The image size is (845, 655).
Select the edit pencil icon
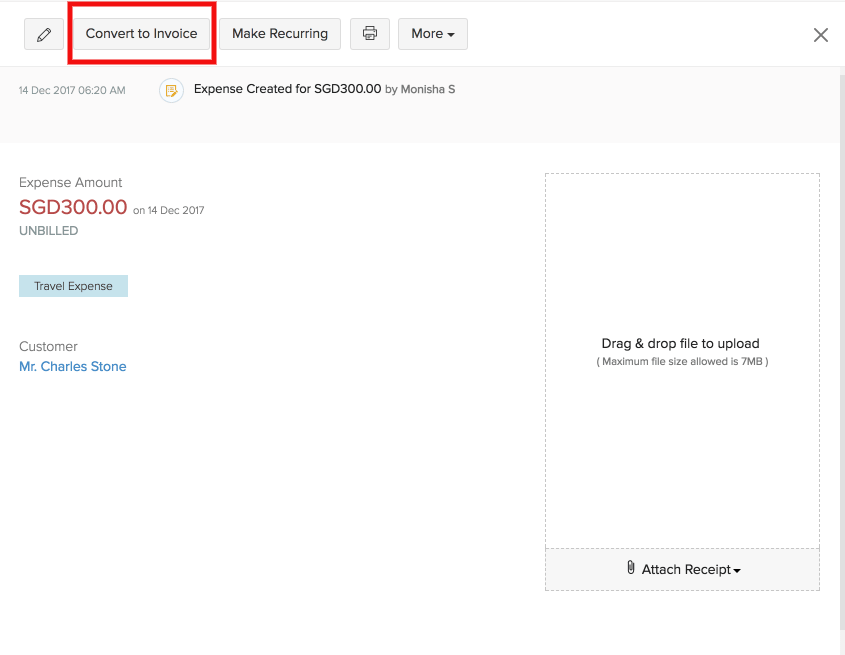43,33
